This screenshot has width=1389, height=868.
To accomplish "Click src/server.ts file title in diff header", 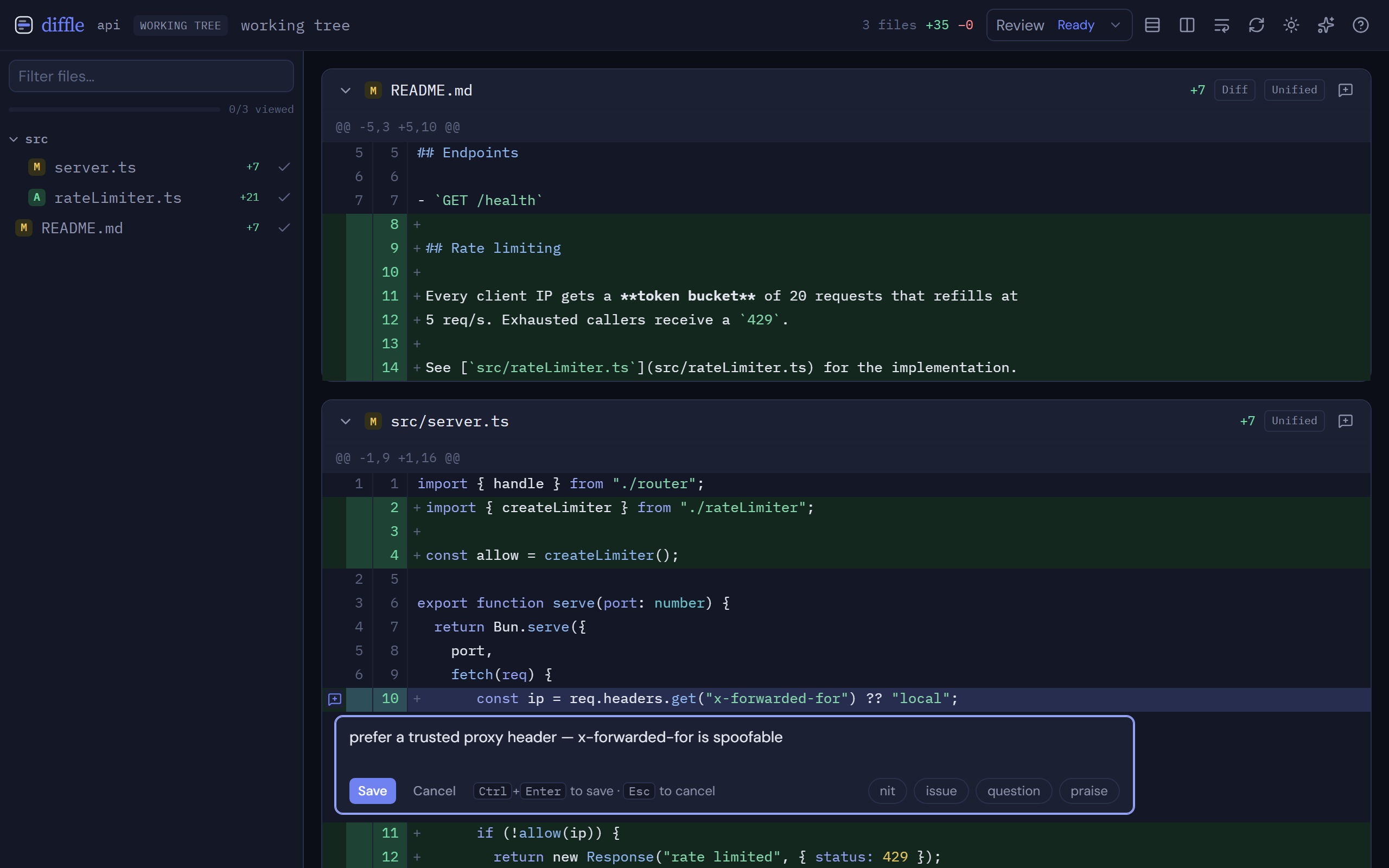I will tap(449, 422).
